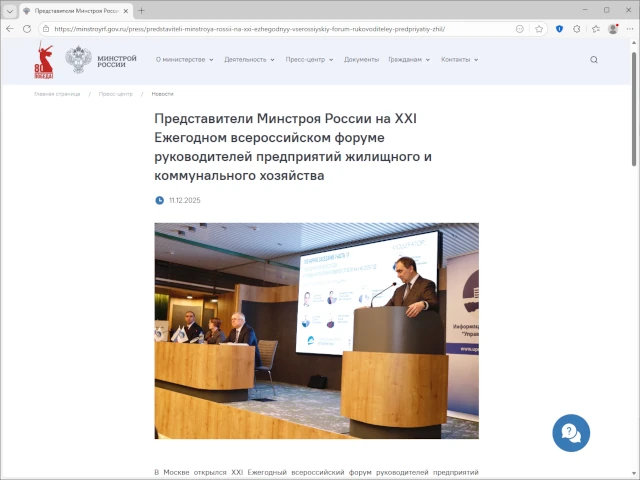
Task: Click the Минстрой России coat of arms logo
Action: click(x=78, y=60)
